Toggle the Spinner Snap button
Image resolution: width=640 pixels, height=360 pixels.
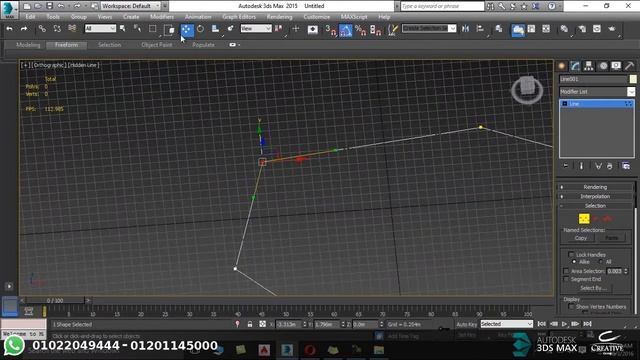376,29
